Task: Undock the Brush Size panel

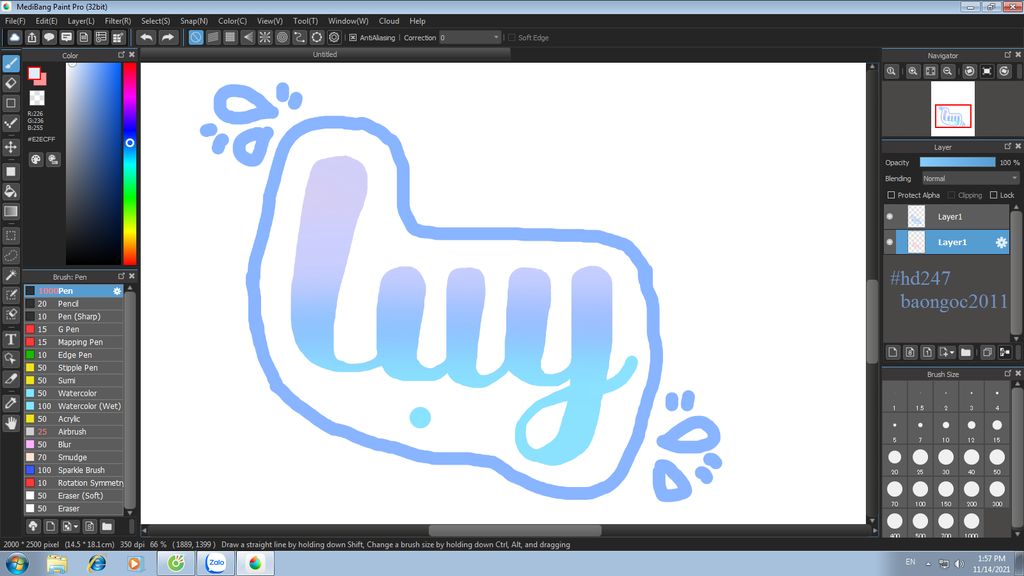Action: click(x=1007, y=374)
